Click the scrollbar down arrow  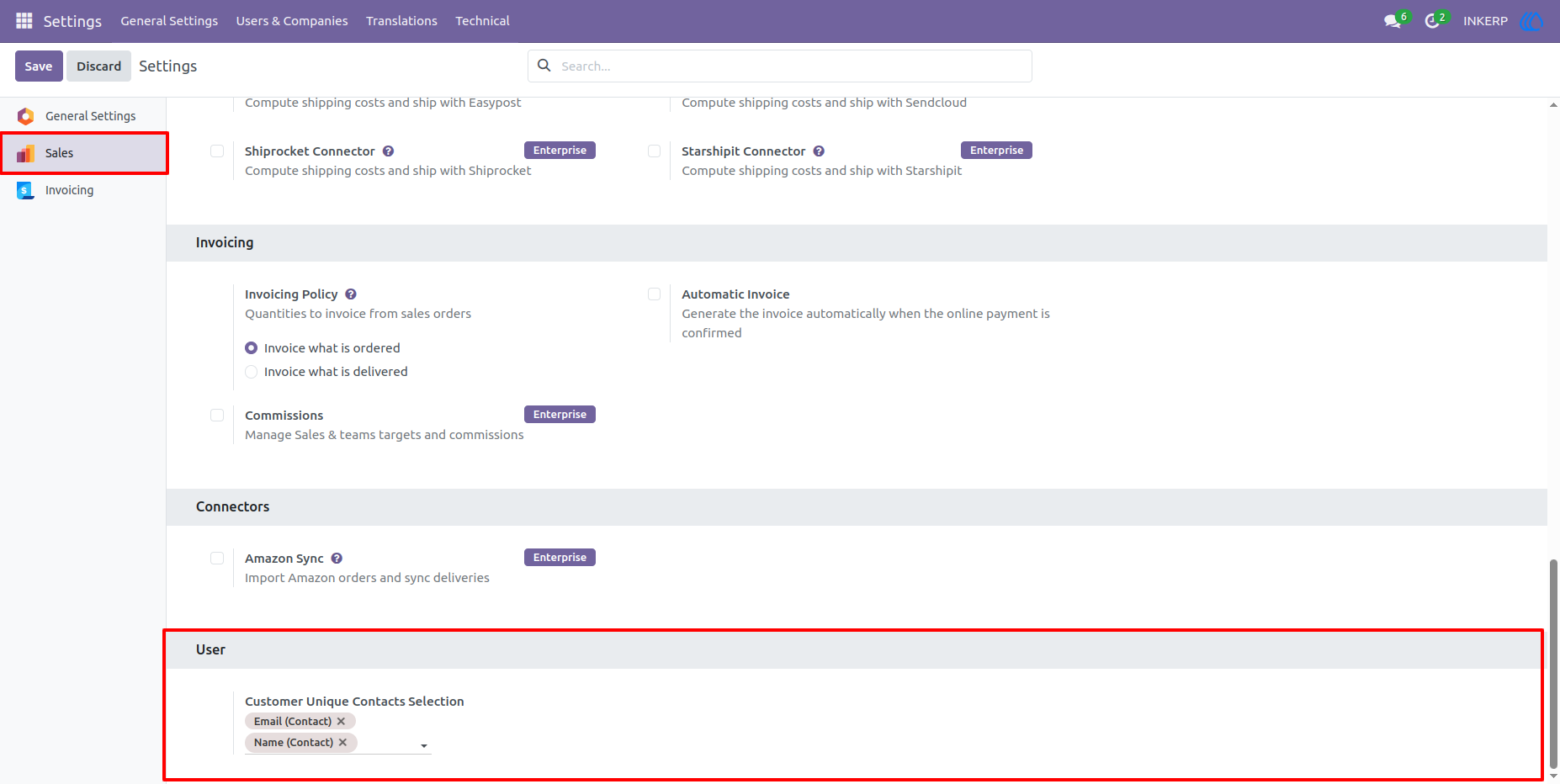[x=1553, y=776]
